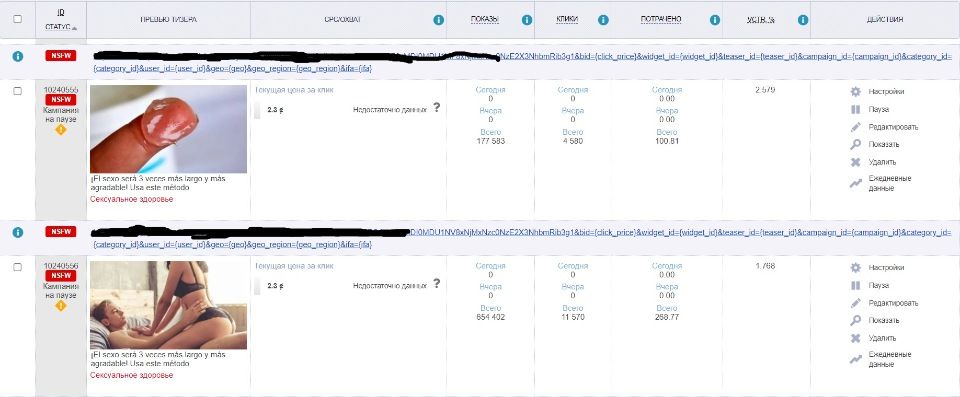Click info icon next to Показы header
Viewport: 960px width, 397px height.
click(x=527, y=20)
